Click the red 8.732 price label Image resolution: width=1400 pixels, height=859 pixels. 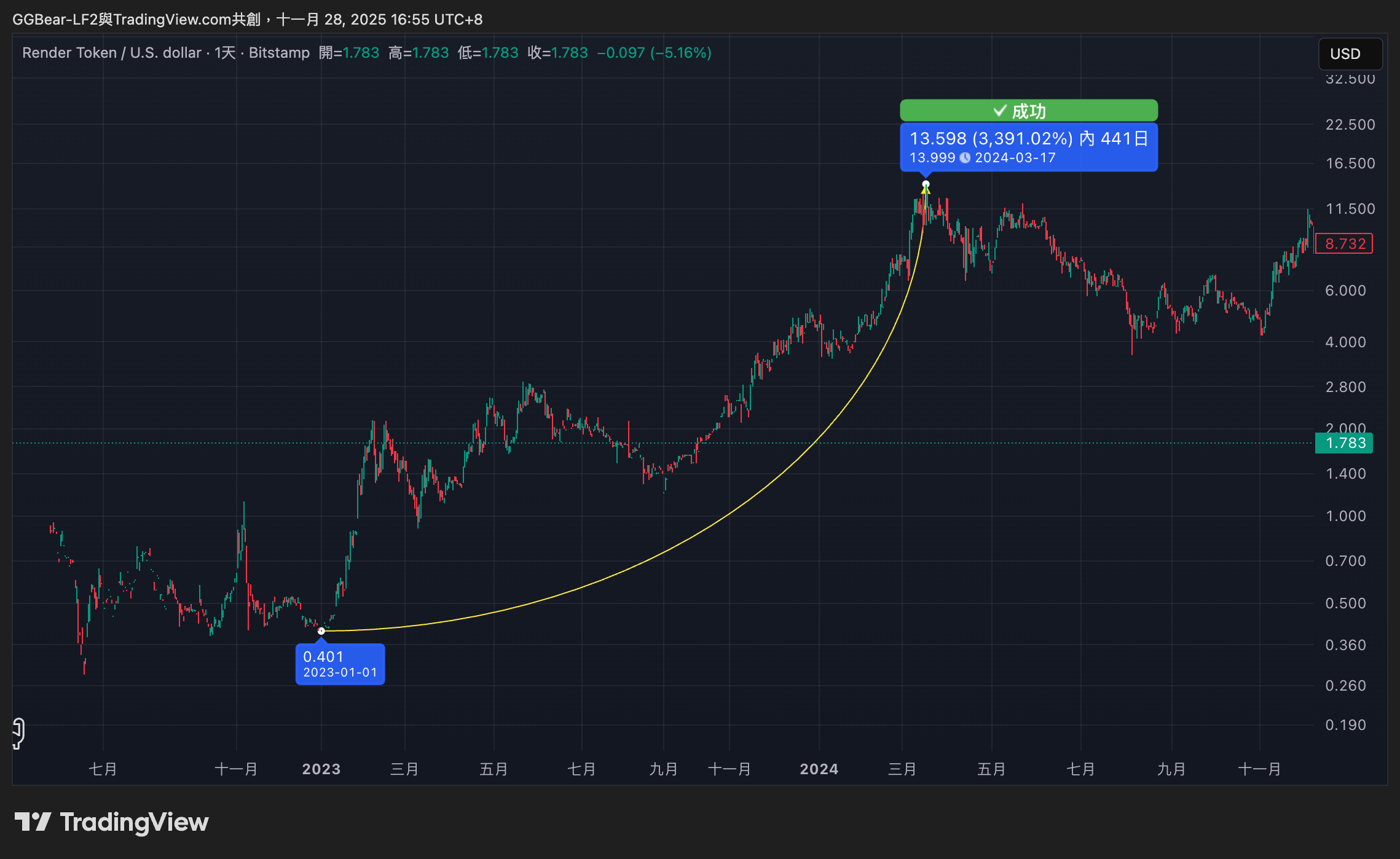coord(1345,244)
